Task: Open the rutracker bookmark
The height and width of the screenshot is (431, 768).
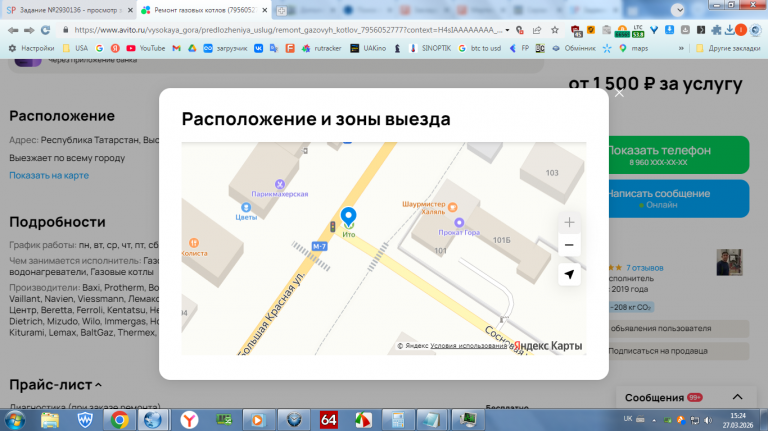Action: click(321, 48)
